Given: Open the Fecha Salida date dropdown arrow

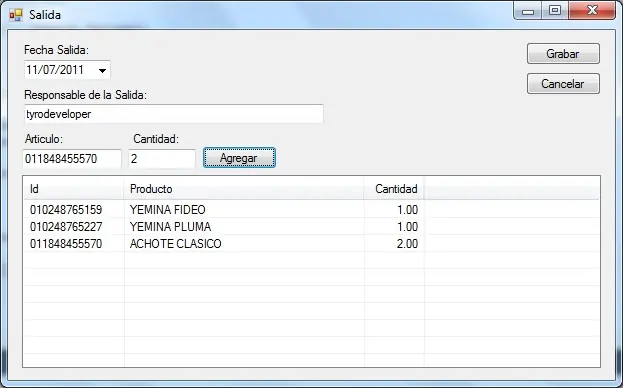Looking at the screenshot, I should click(103, 71).
